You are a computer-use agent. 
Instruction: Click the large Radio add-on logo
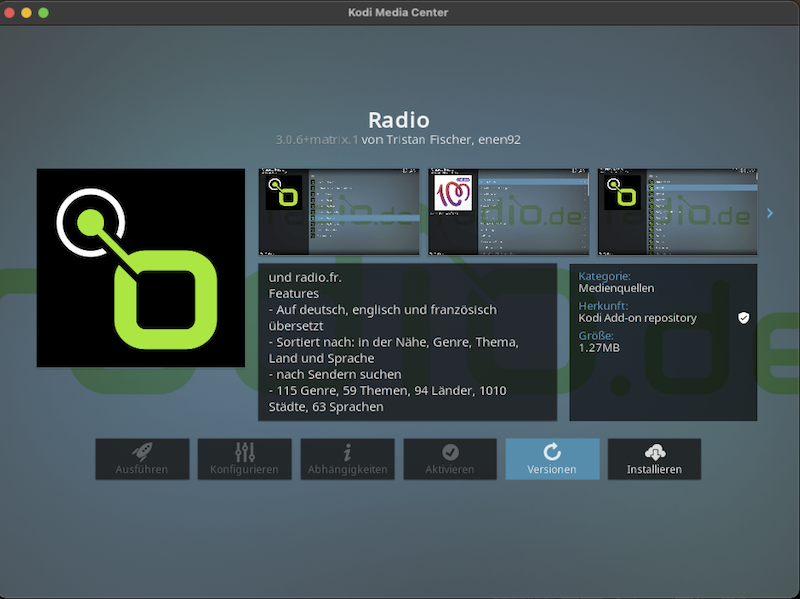141,268
